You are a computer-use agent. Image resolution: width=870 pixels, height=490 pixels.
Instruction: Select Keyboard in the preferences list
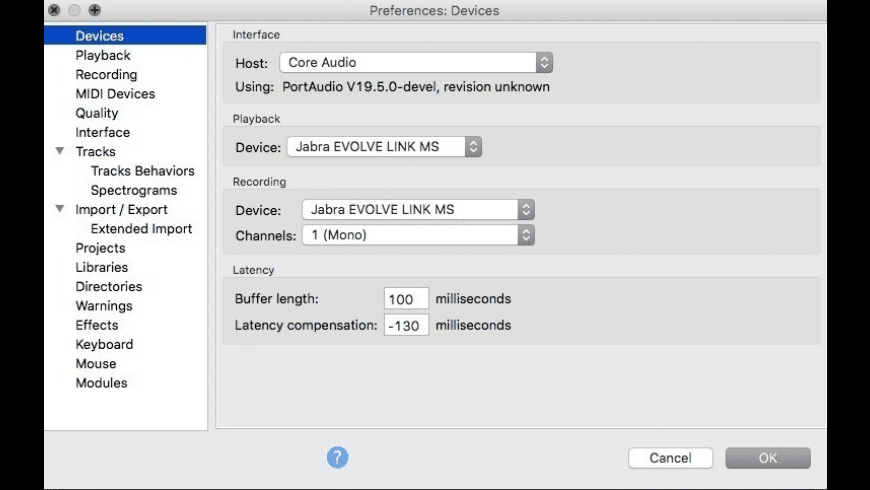pos(104,344)
